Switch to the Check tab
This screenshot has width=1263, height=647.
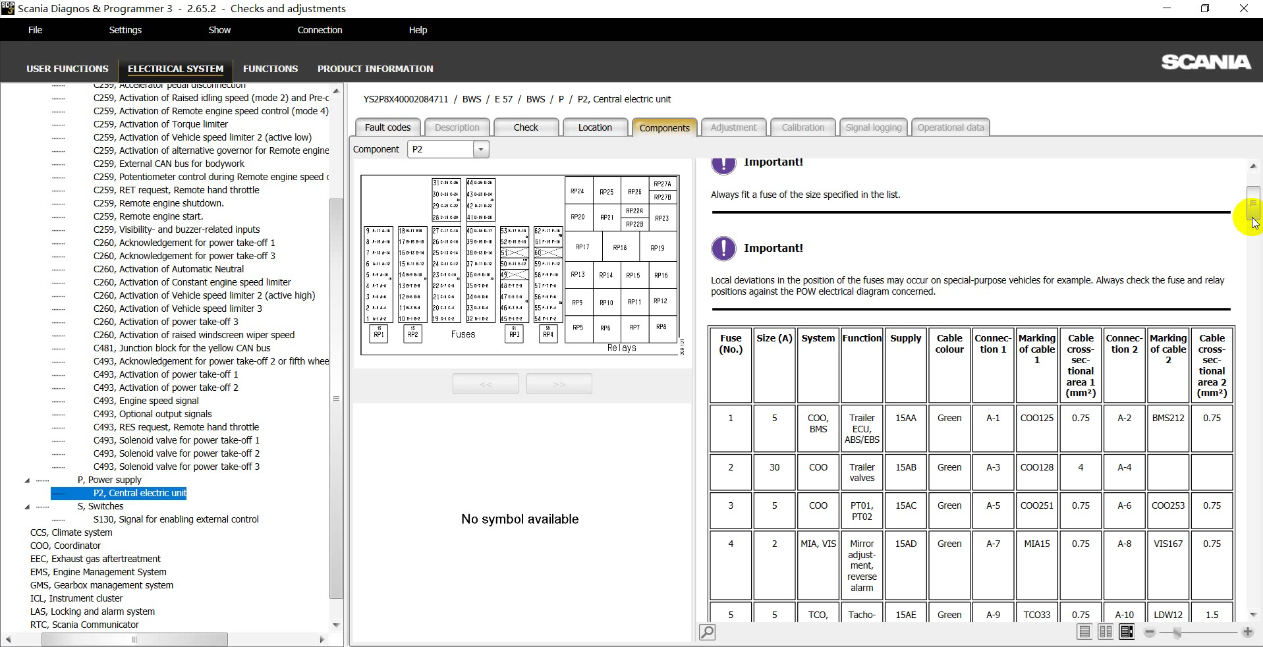pyautogui.click(x=526, y=127)
